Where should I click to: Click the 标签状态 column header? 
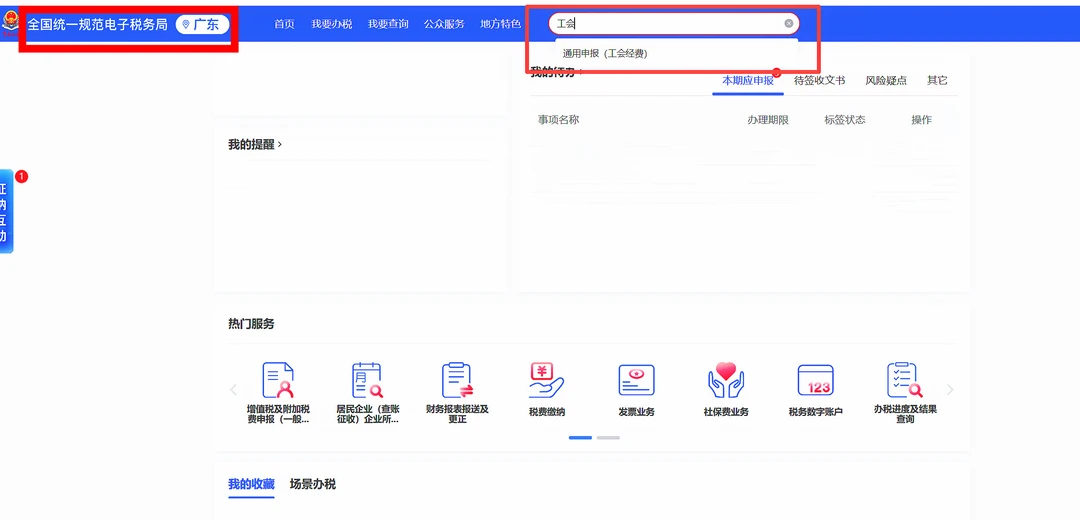pos(845,120)
